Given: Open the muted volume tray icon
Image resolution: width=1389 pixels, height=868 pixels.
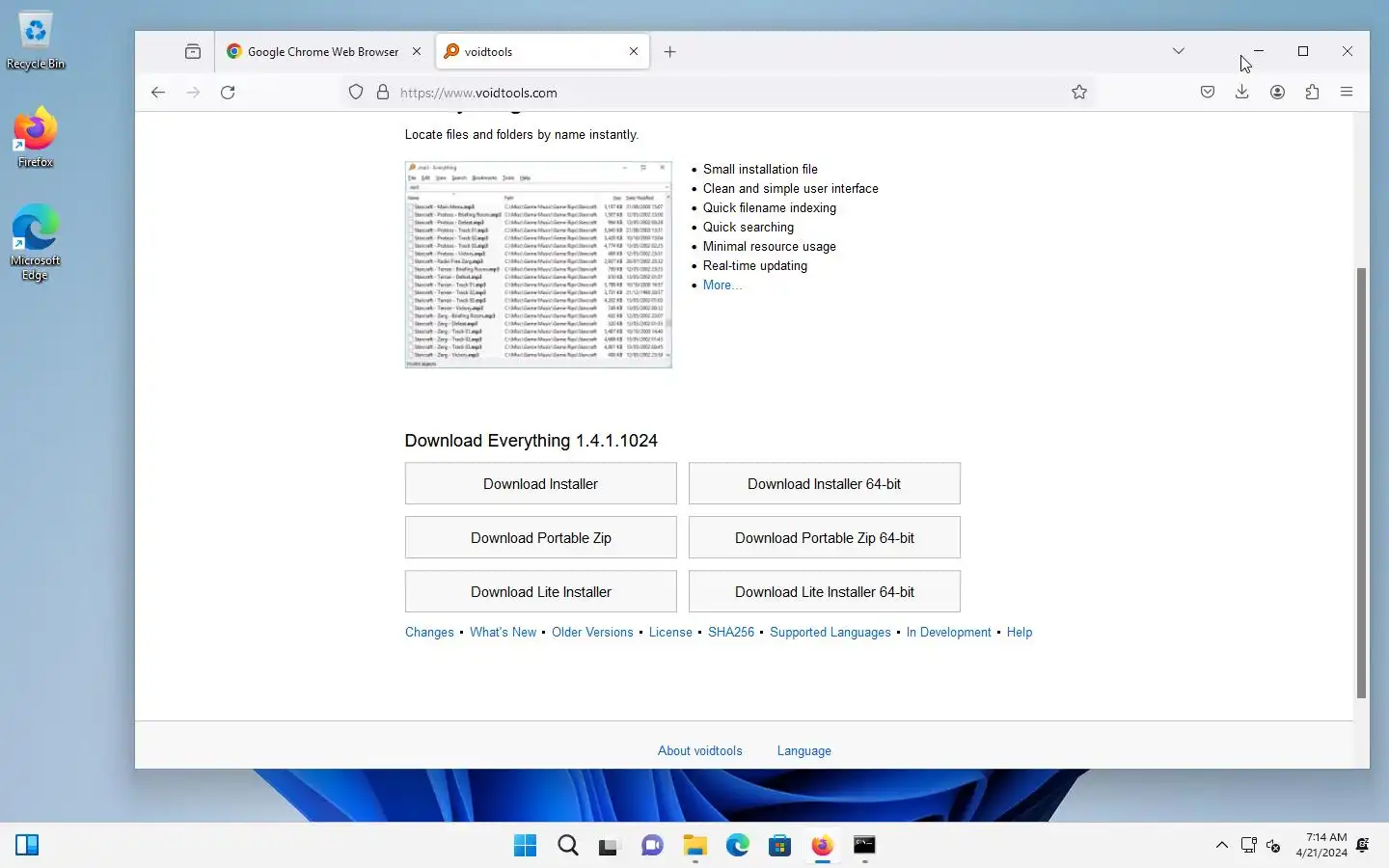Looking at the screenshot, I should click(1273, 846).
